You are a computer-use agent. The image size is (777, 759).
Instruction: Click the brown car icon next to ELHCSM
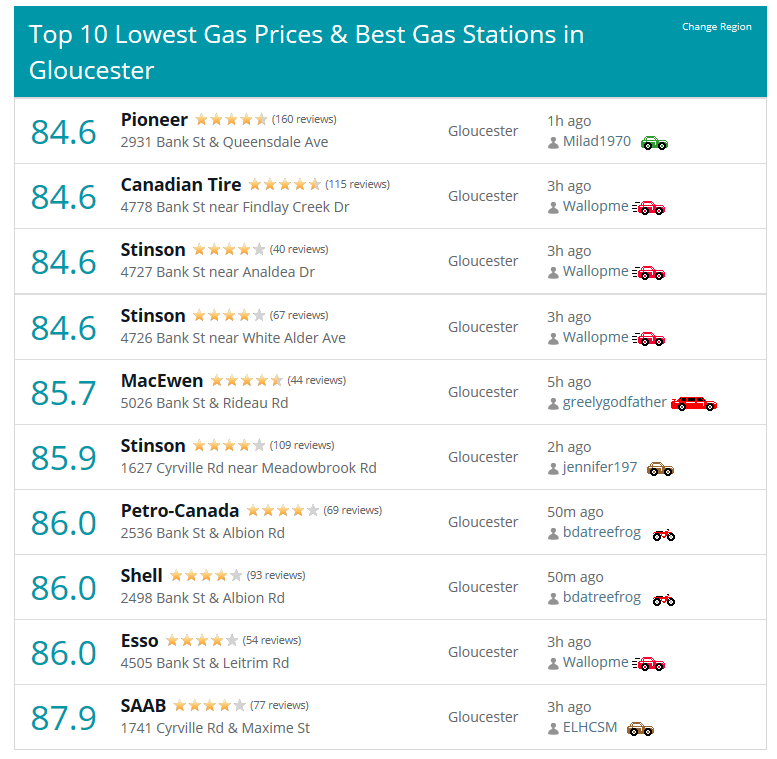point(640,729)
